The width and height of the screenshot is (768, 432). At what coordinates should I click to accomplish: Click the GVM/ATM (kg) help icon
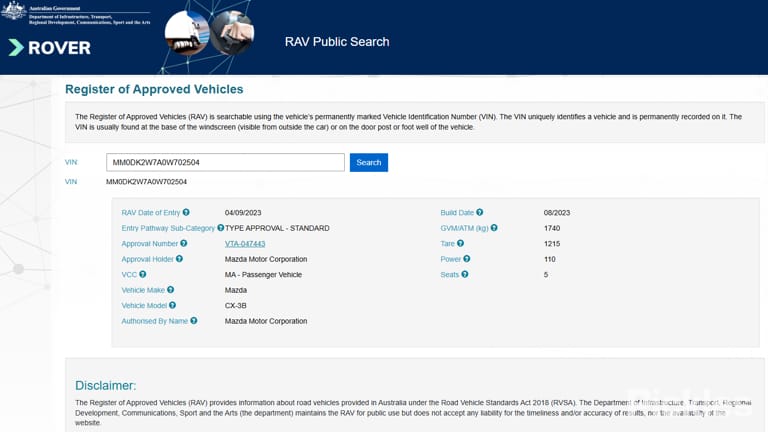(494, 228)
